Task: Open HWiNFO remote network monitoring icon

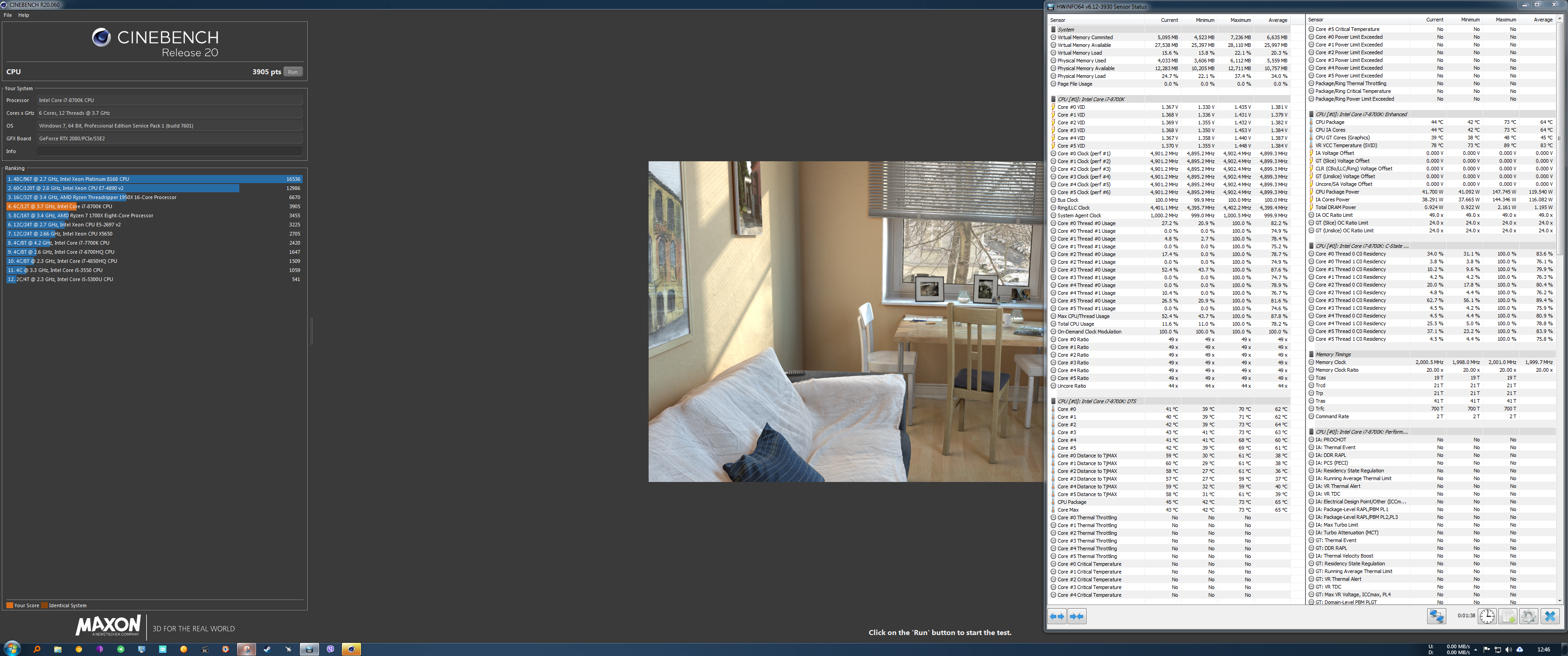Action: 1437,616
